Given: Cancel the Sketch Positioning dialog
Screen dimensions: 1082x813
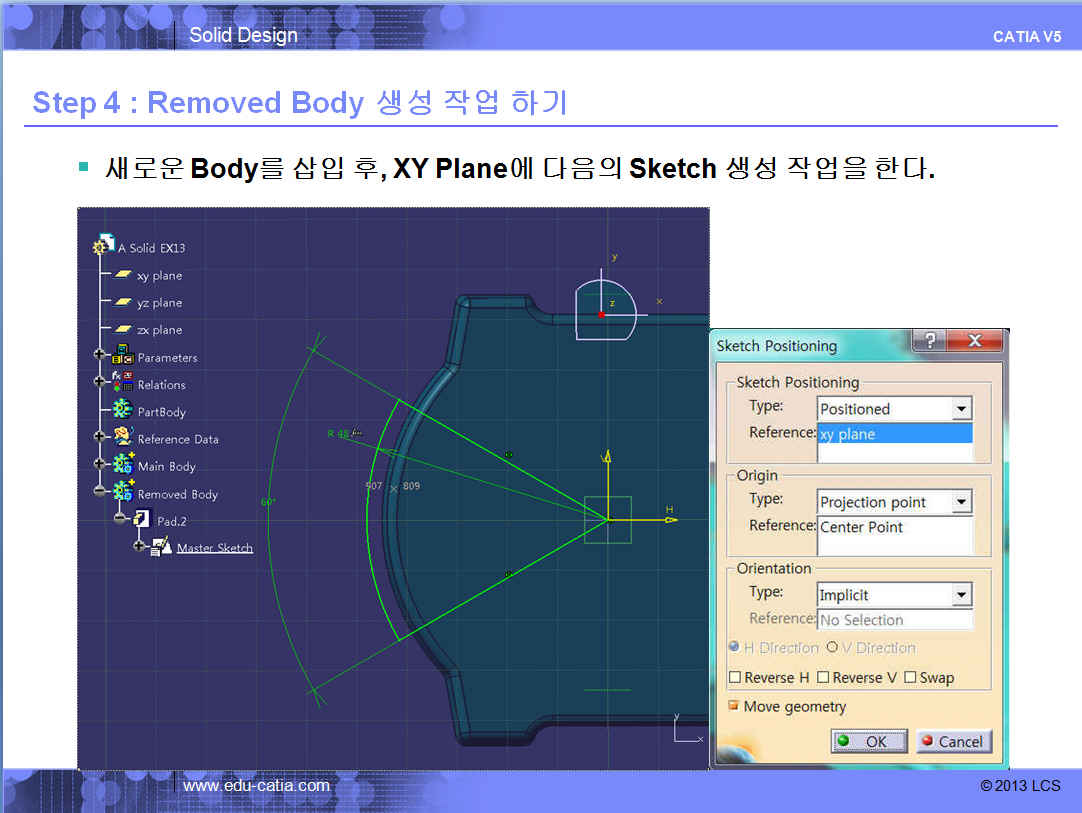Looking at the screenshot, I should point(953,741).
